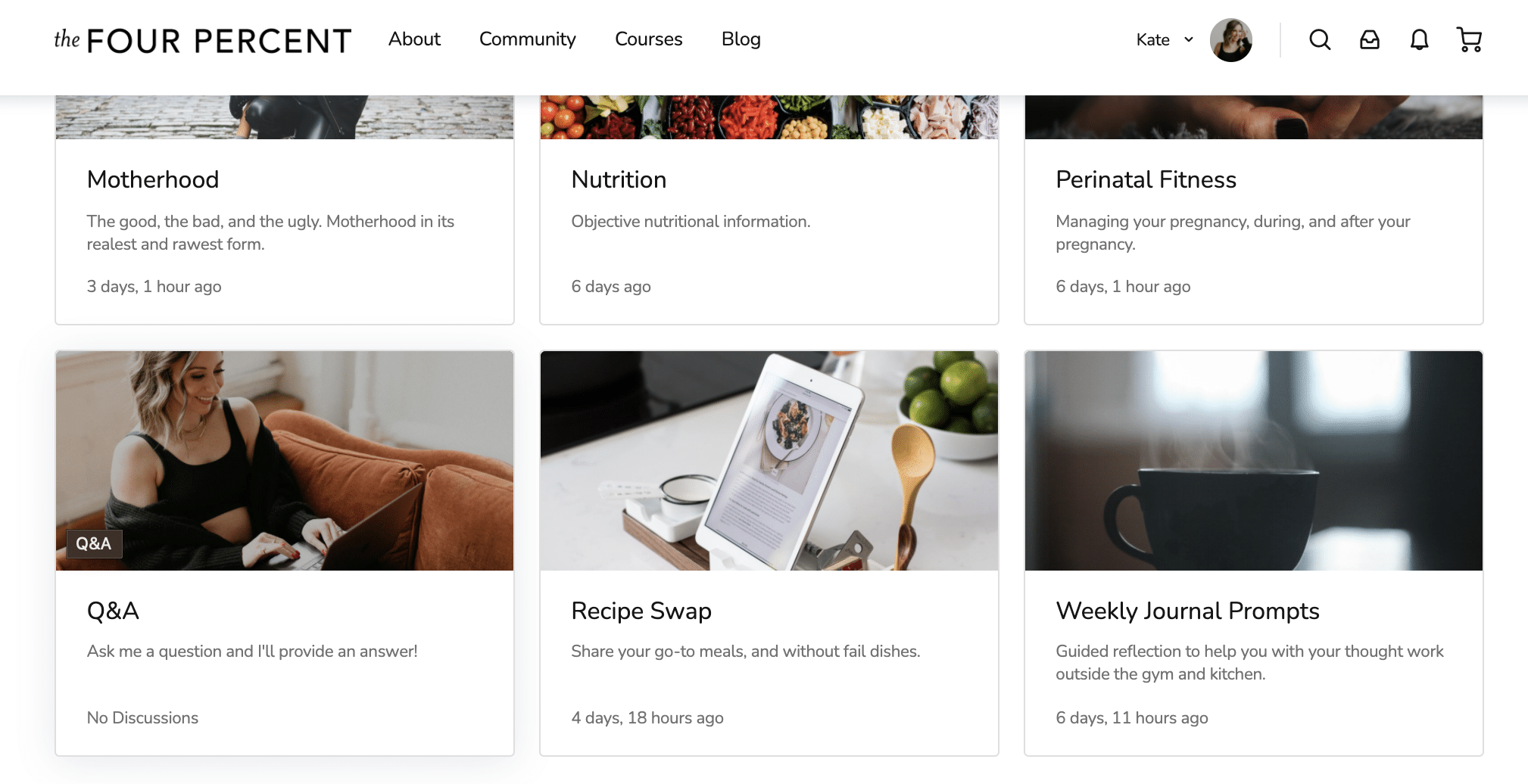Click the Recipe Swap tablet image
The width and height of the screenshot is (1528, 784).
pyautogui.click(x=769, y=460)
